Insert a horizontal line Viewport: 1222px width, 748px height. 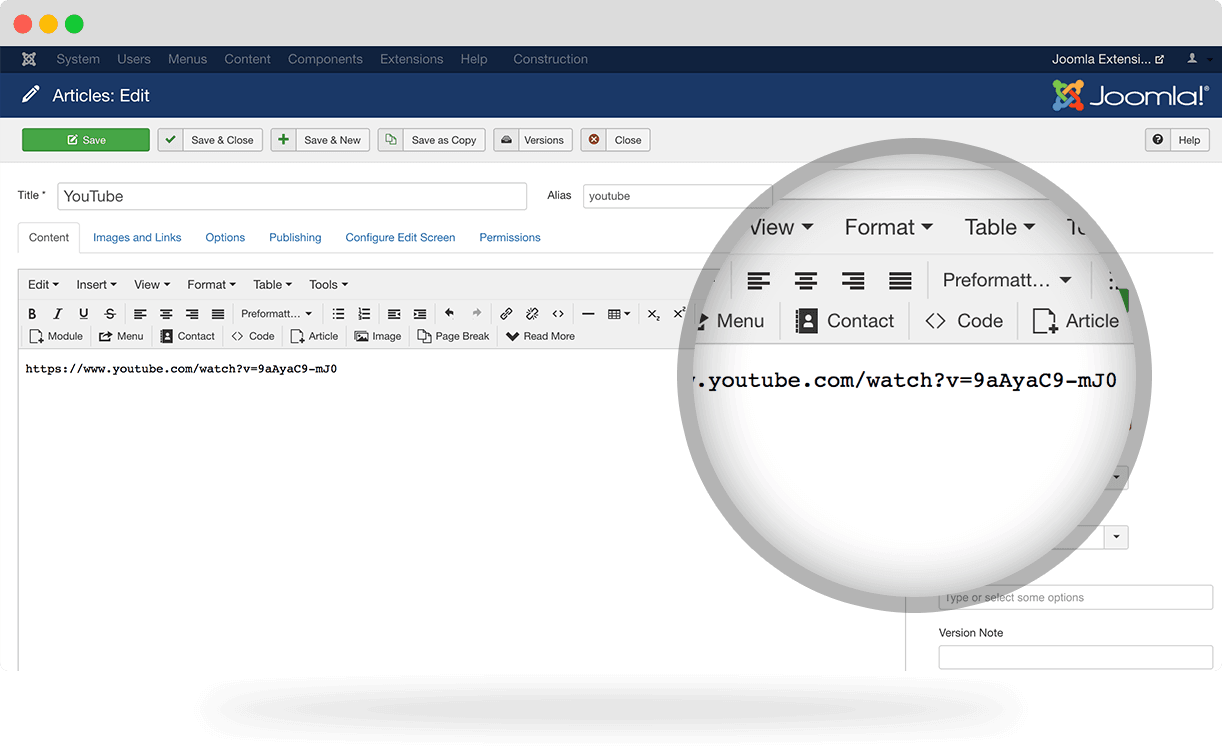tap(588, 314)
